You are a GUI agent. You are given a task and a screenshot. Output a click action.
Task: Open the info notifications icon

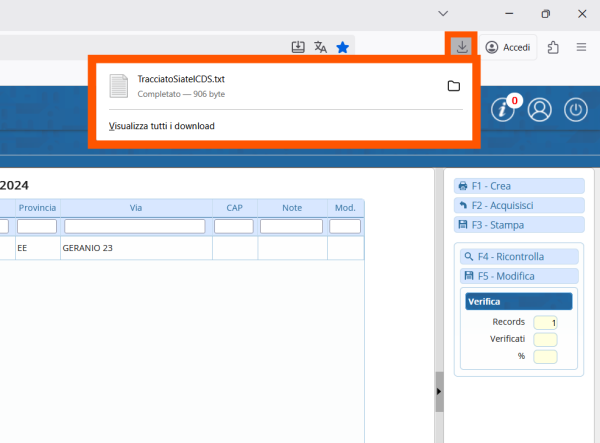505,110
